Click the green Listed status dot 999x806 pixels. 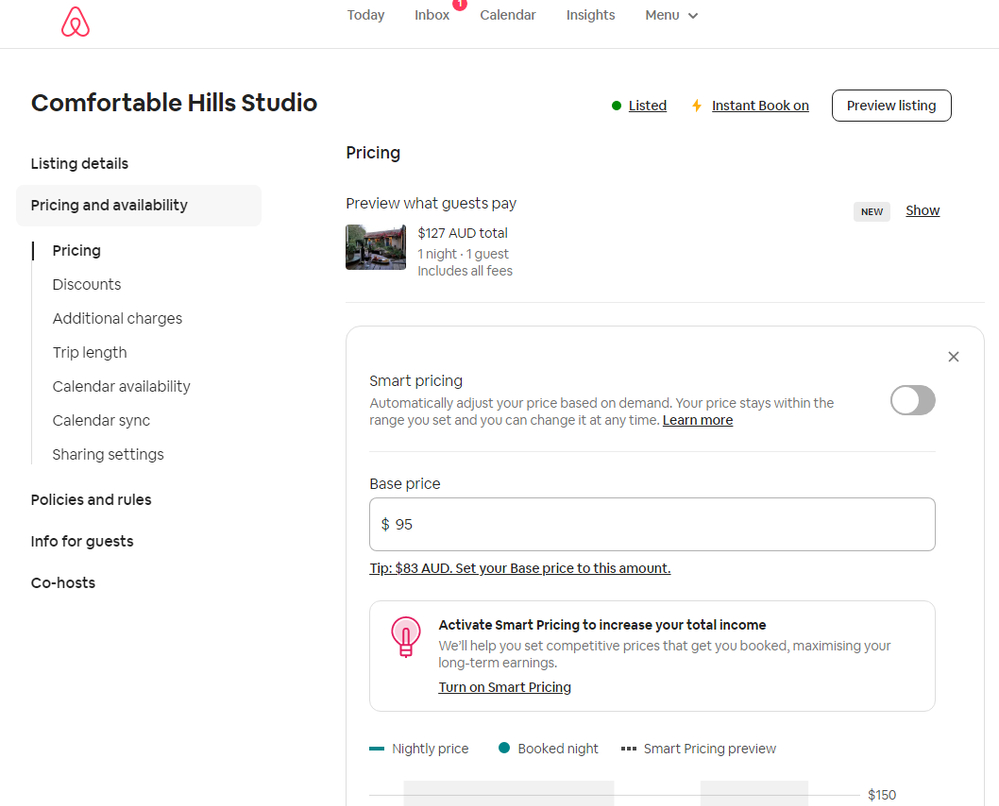tap(617, 105)
